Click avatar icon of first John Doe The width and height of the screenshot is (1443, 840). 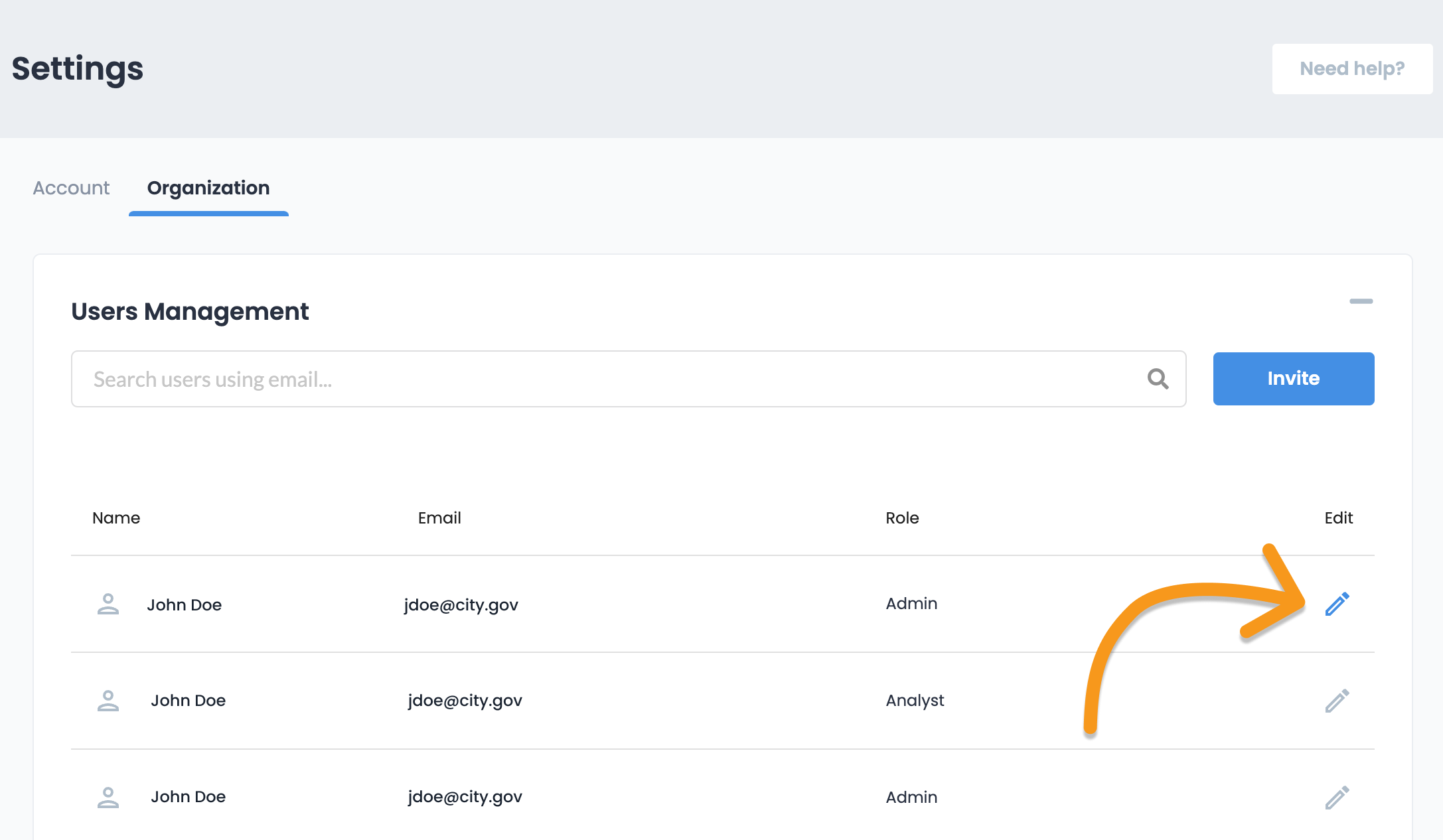[x=108, y=604]
